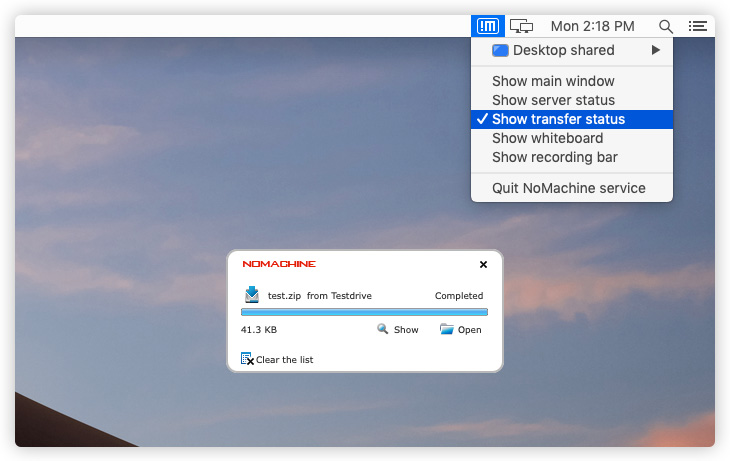Expand the Desktop shared submenu arrow
The image size is (730, 461).
(656, 50)
